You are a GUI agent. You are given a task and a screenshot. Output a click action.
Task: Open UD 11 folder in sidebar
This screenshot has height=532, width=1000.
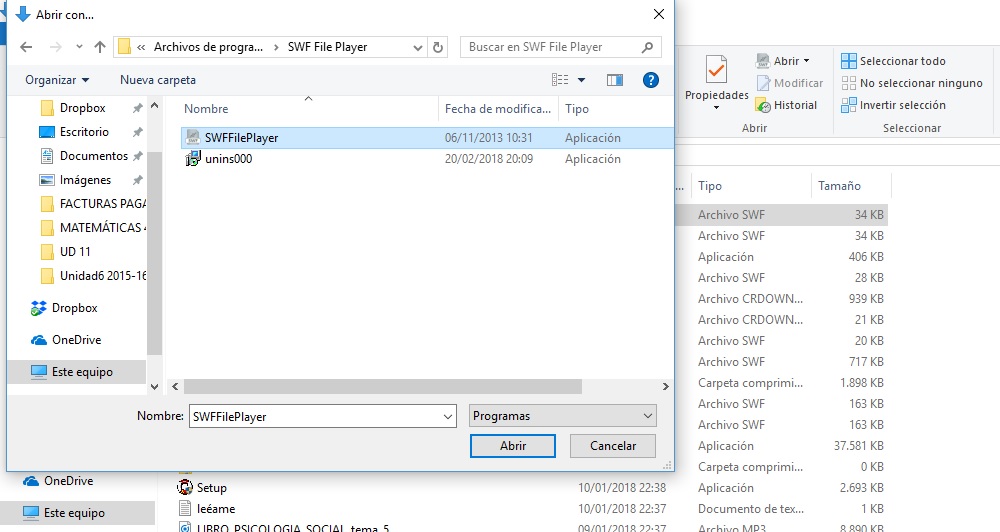click(x=75, y=252)
